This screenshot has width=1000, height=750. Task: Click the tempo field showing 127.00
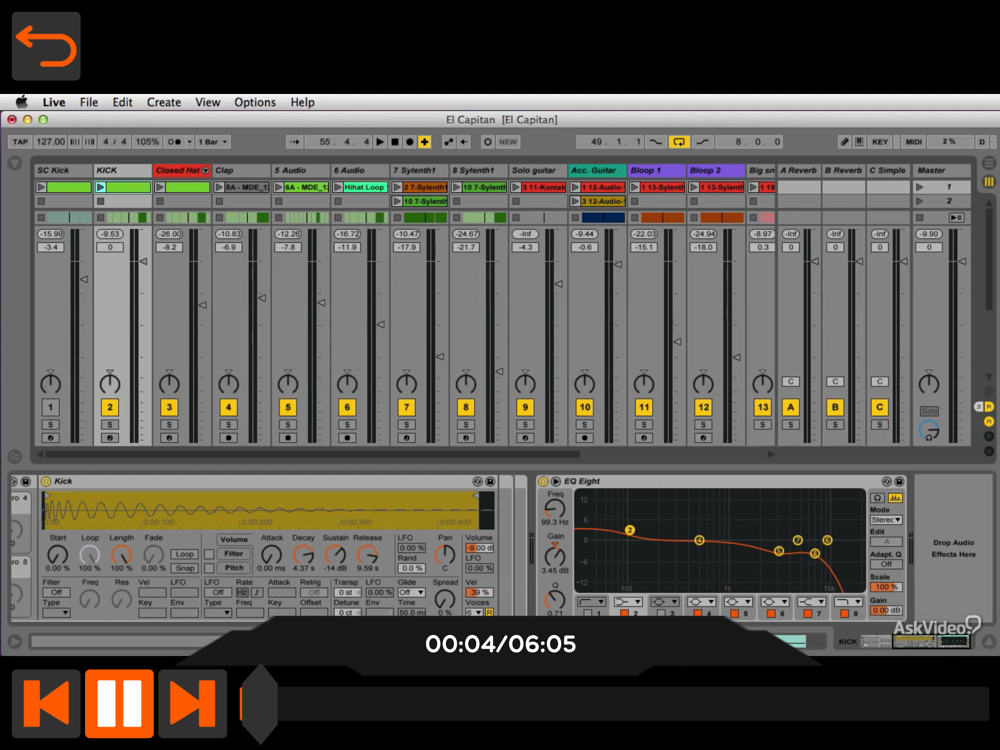(50, 142)
